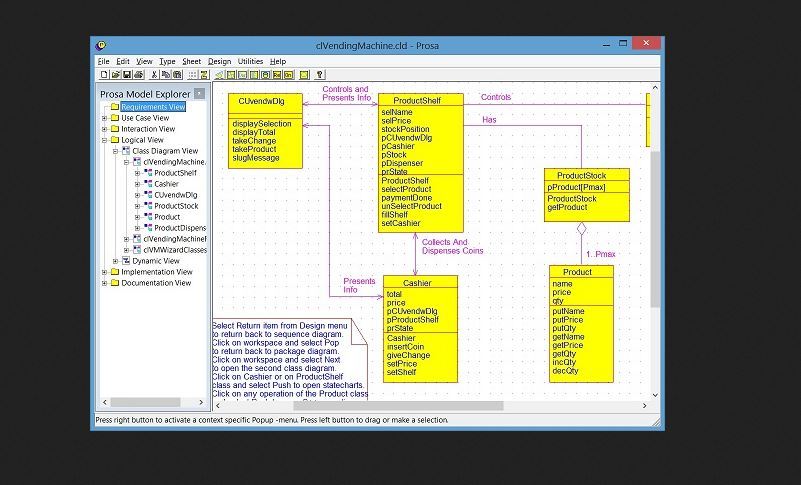Expand the Cashier tree item
This screenshot has height=485, width=801.
coord(137,184)
